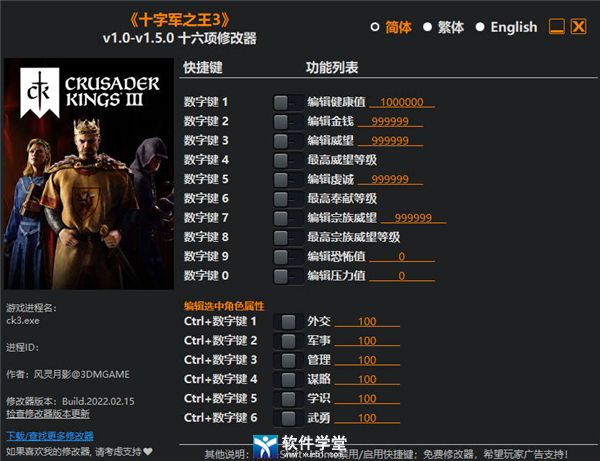The width and height of the screenshot is (600, 461).
Task: Focus the 军事 value field
Action: click(367, 340)
